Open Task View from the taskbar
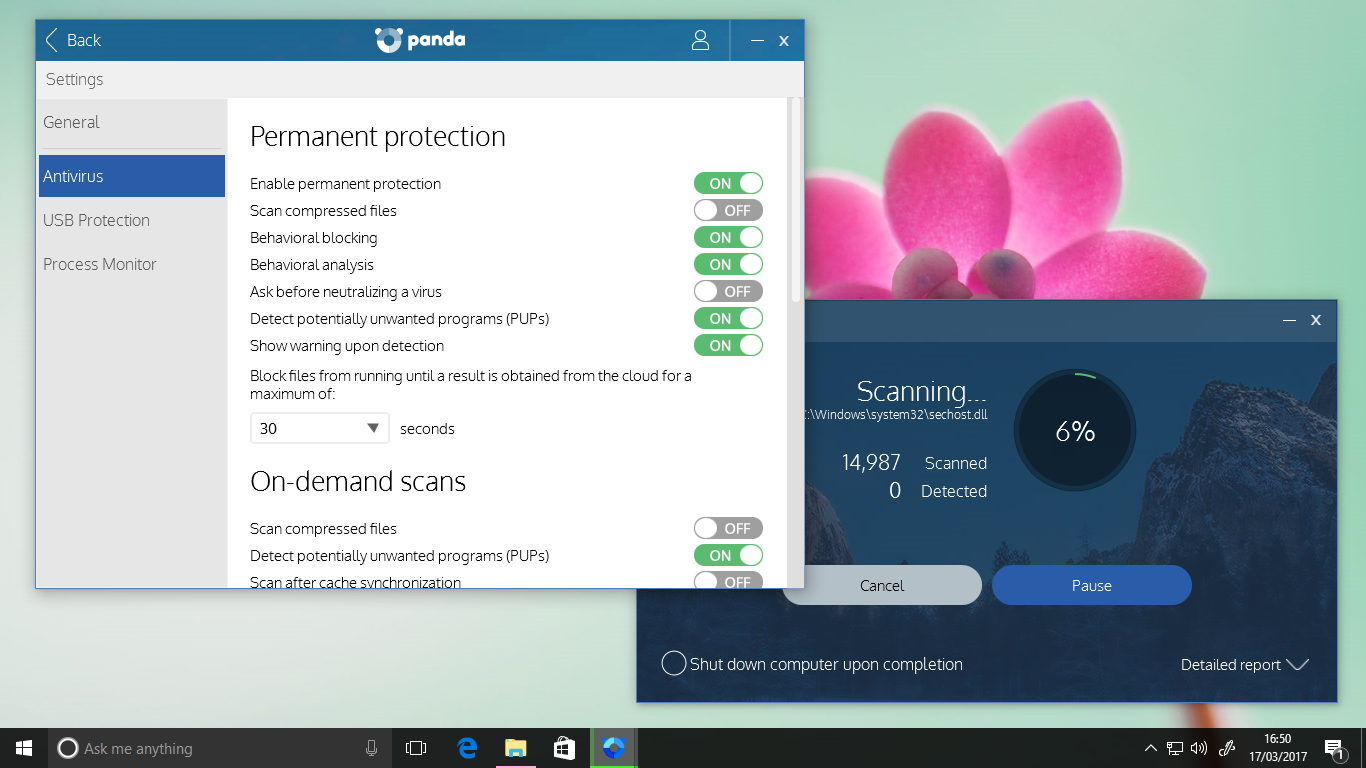The image size is (1366, 768). (x=416, y=748)
